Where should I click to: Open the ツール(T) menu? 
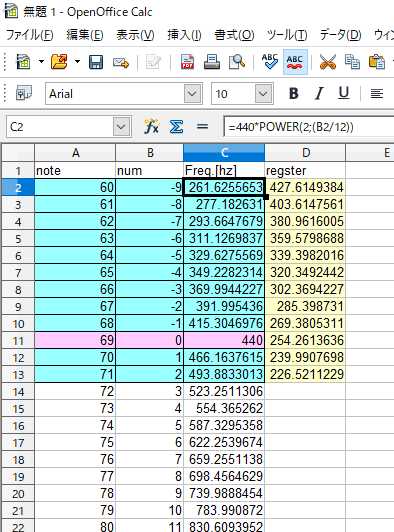287,35
